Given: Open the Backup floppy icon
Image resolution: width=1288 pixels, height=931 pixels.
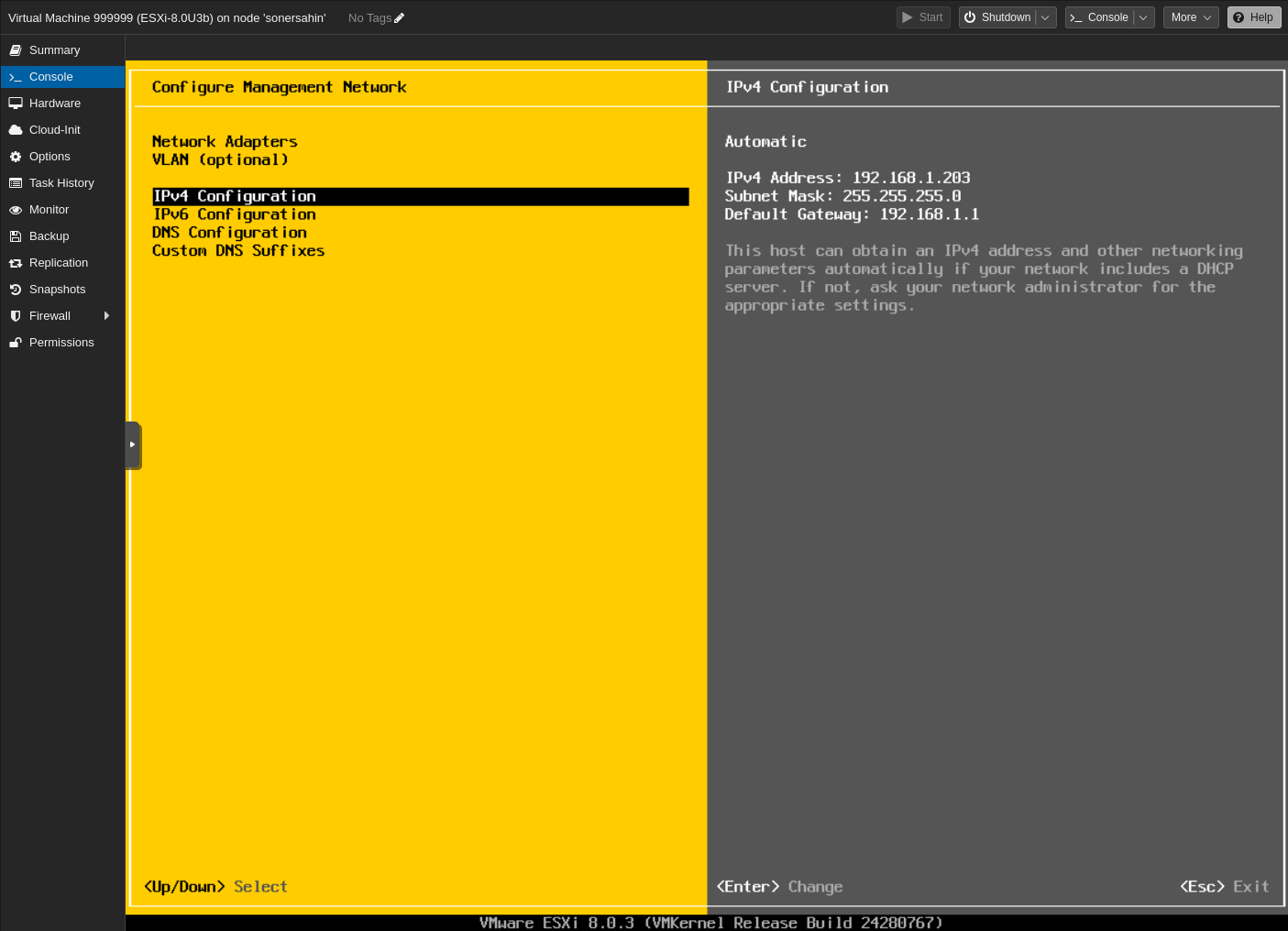Looking at the screenshot, I should pyautogui.click(x=16, y=236).
